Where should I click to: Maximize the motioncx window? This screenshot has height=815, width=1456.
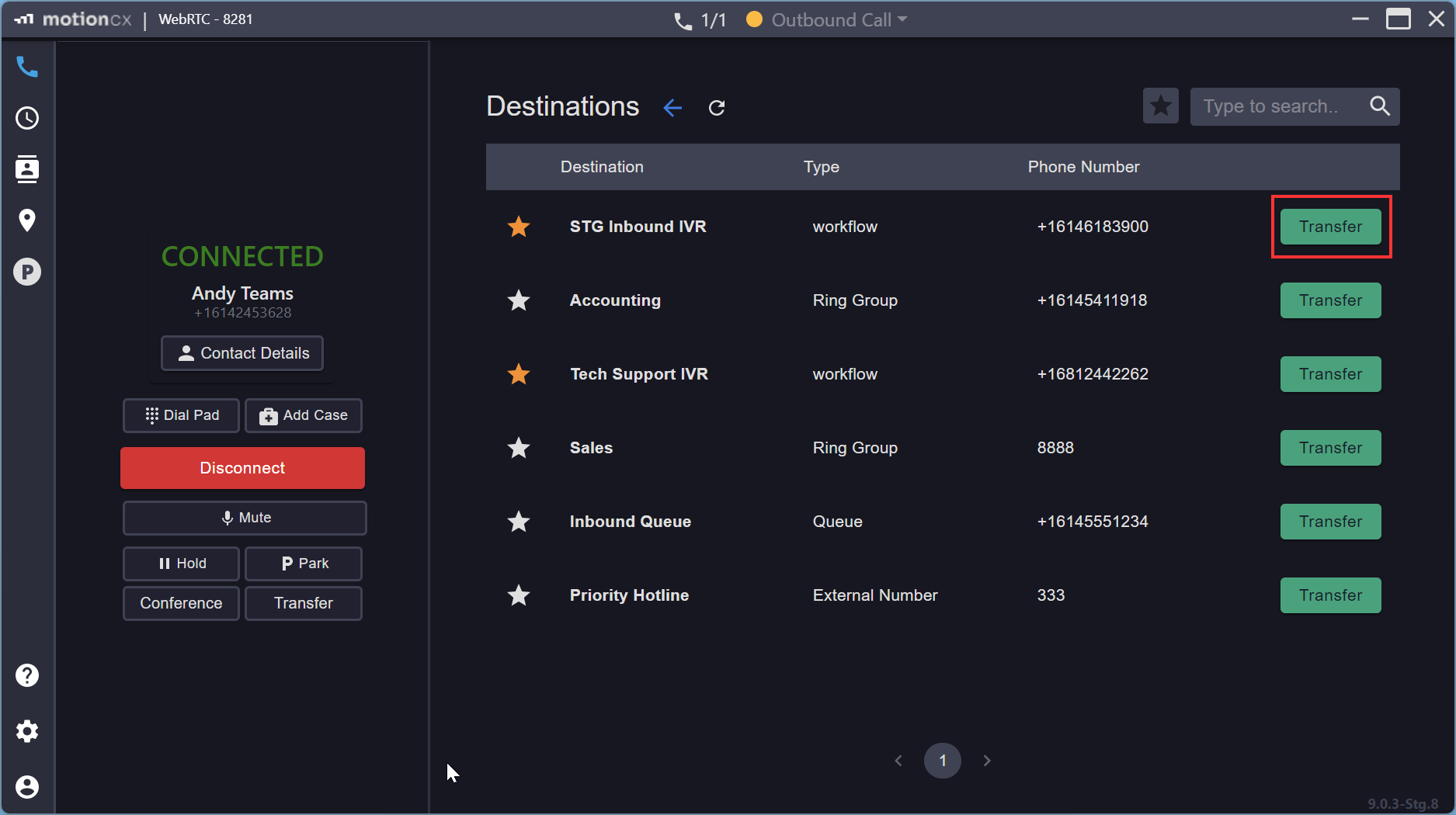pos(1399,19)
